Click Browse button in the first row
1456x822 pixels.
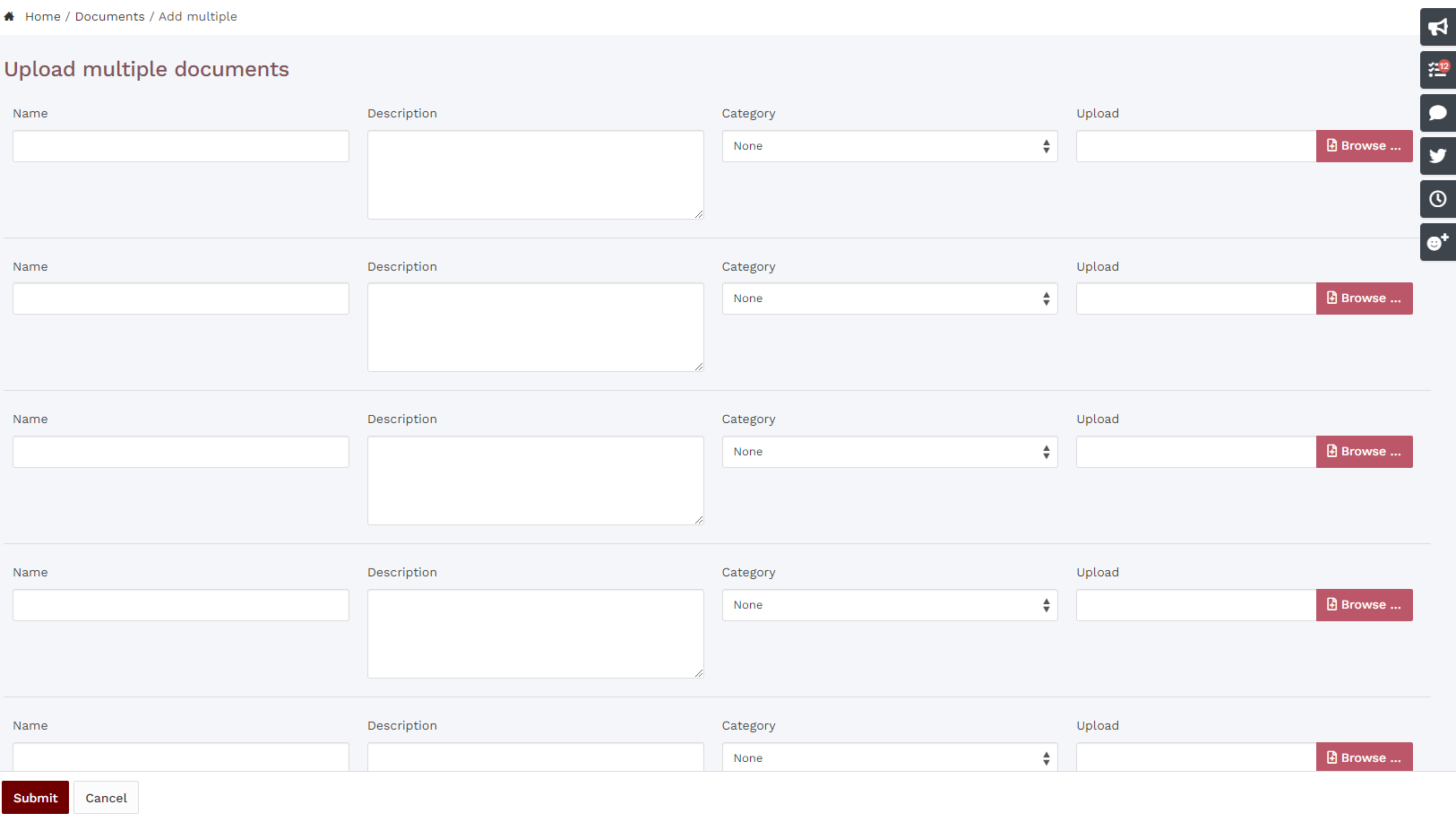(1364, 146)
